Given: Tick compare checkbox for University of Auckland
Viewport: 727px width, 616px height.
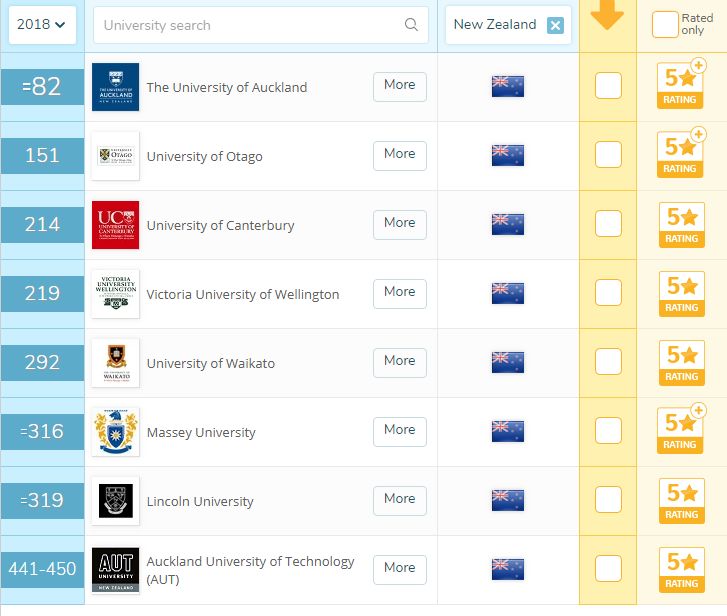Looking at the screenshot, I should [608, 87].
